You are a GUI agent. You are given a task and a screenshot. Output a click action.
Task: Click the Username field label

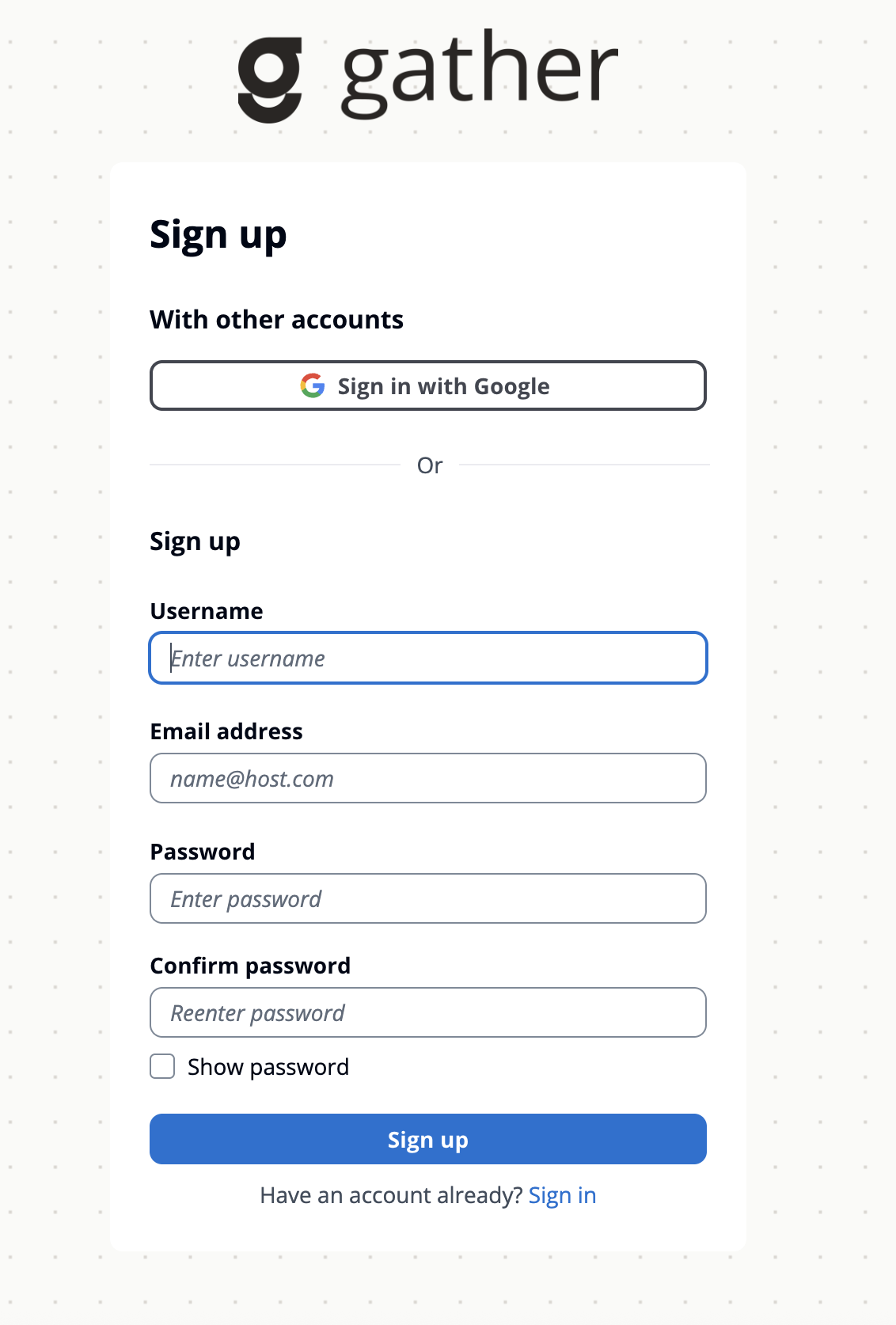tap(207, 611)
